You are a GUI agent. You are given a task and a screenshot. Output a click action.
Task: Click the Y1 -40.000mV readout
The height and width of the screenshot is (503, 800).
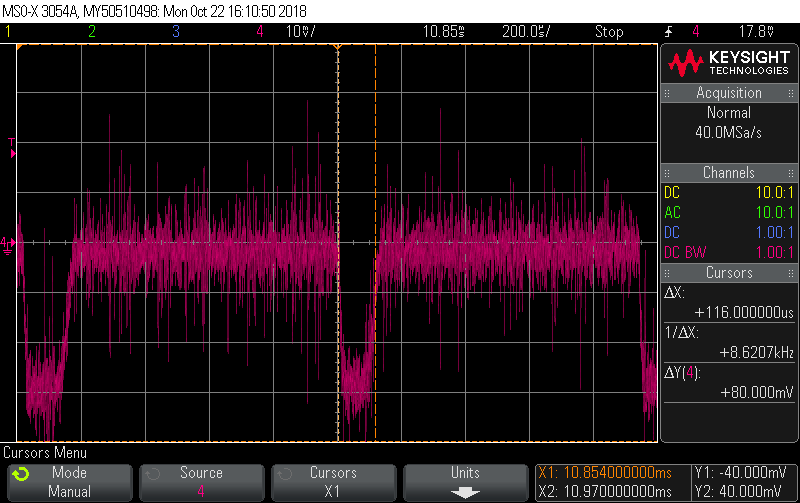[740, 473]
